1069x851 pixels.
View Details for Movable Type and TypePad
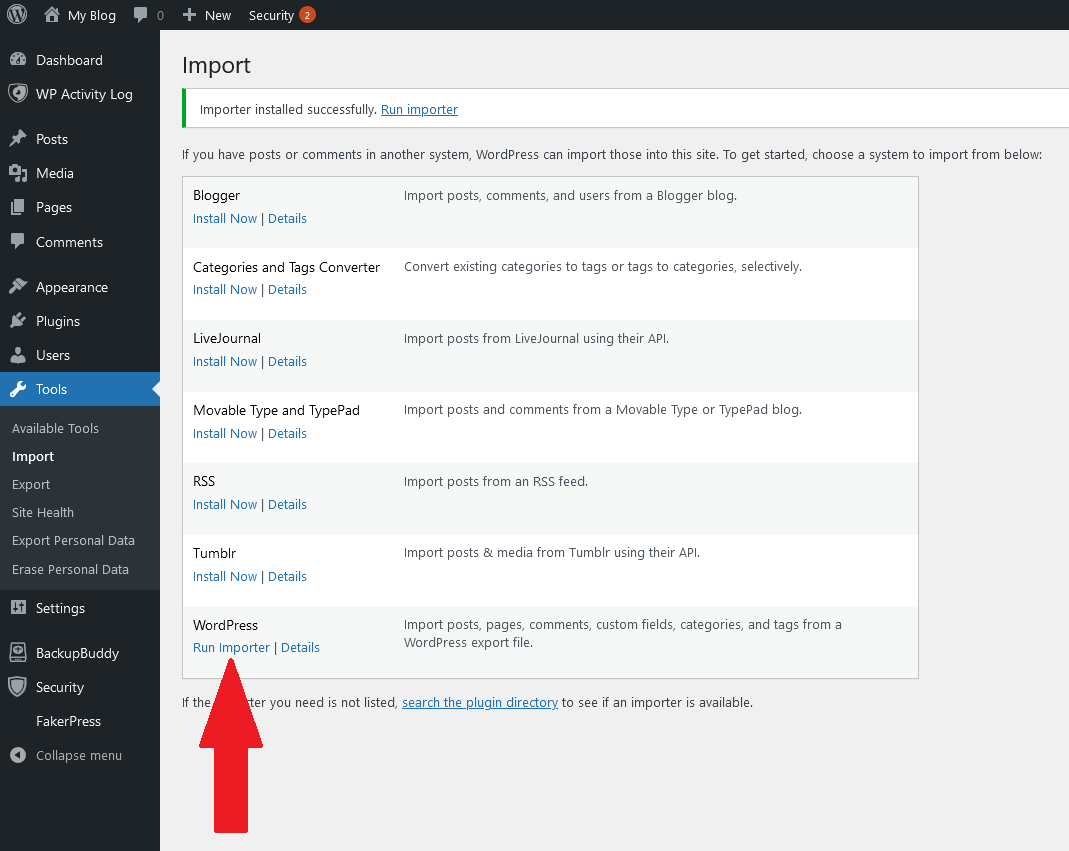point(287,433)
